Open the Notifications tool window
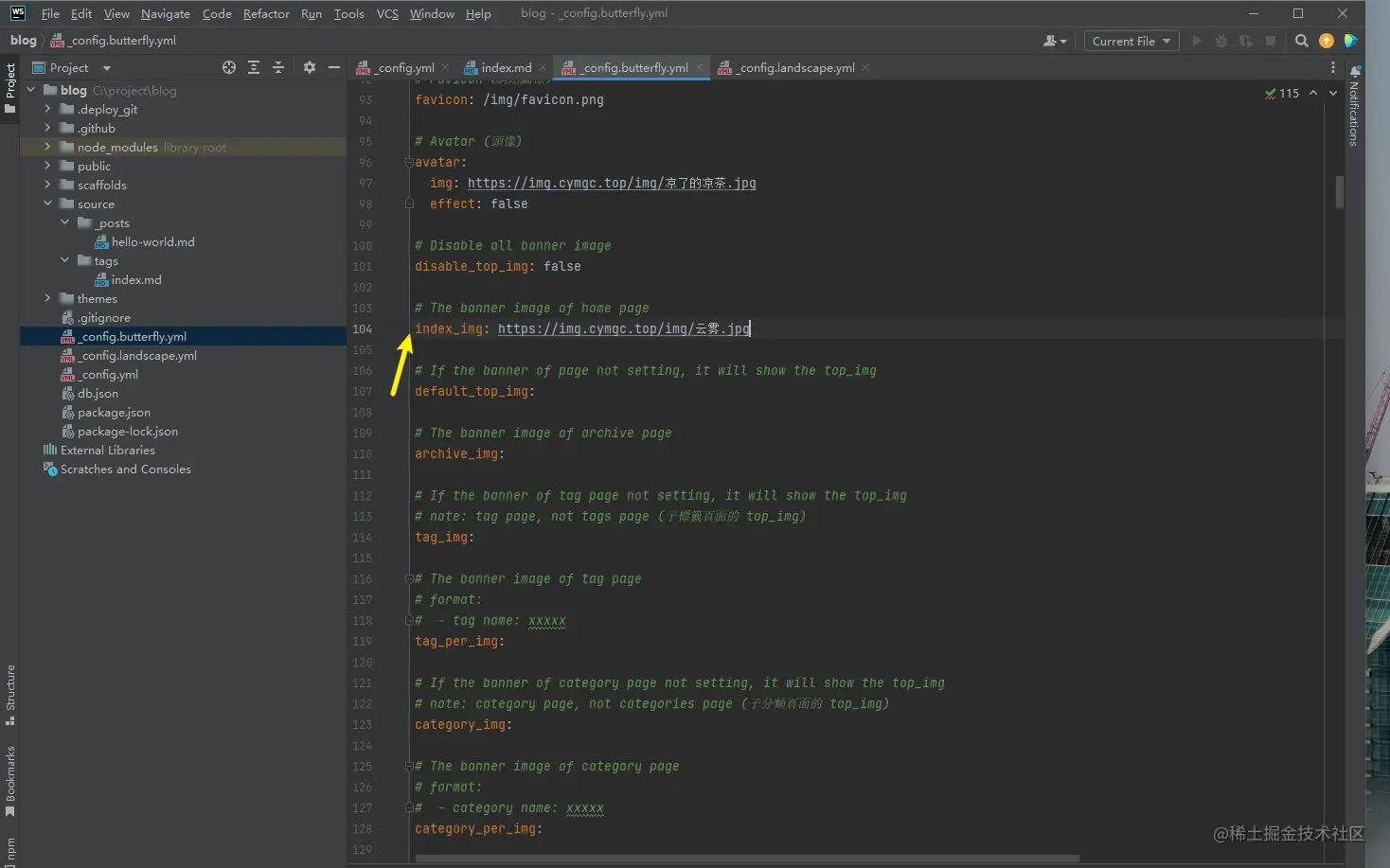This screenshot has height=868, width=1390. pos(1354,105)
